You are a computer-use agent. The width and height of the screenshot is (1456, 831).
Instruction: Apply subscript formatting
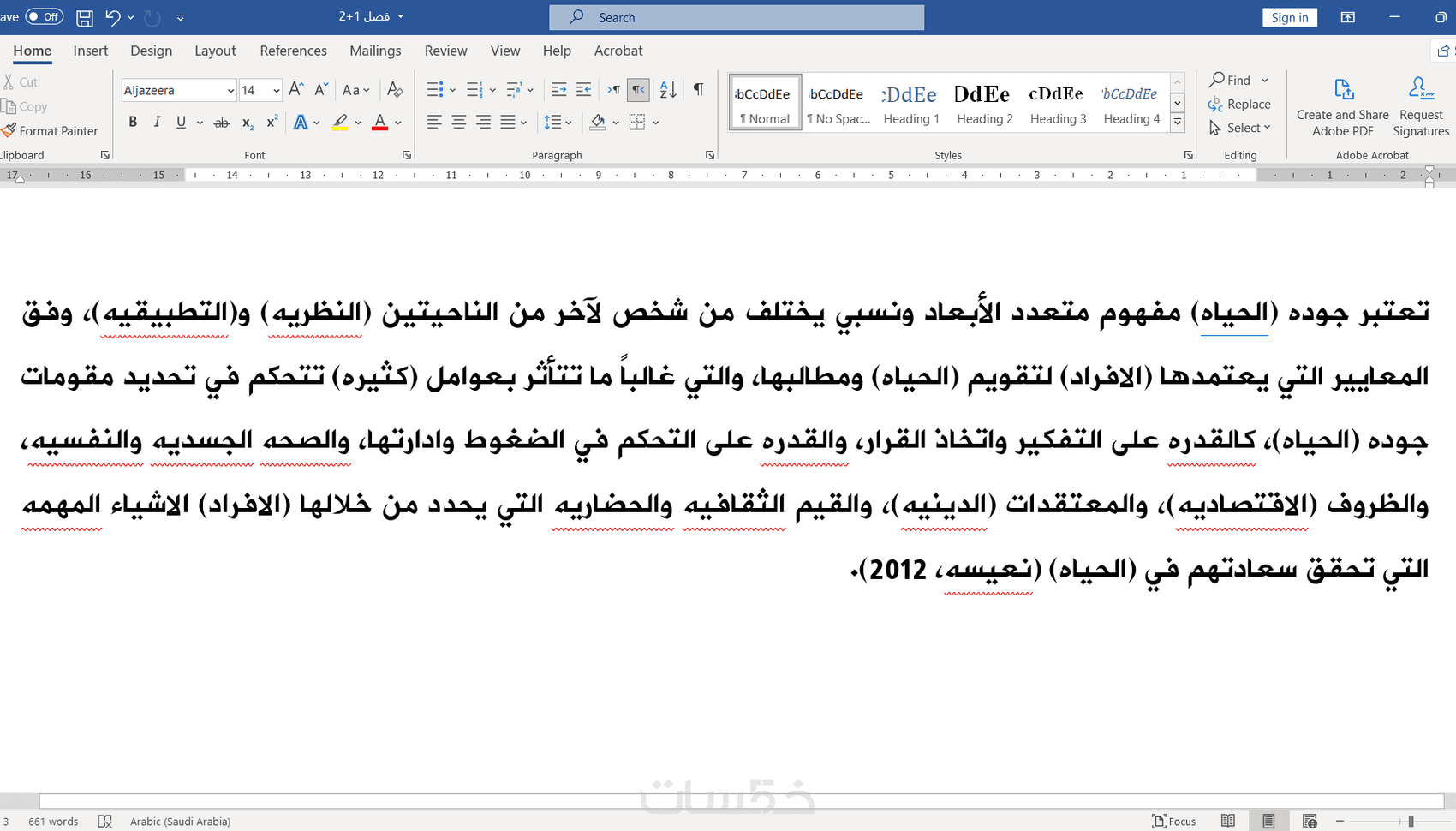[247, 123]
